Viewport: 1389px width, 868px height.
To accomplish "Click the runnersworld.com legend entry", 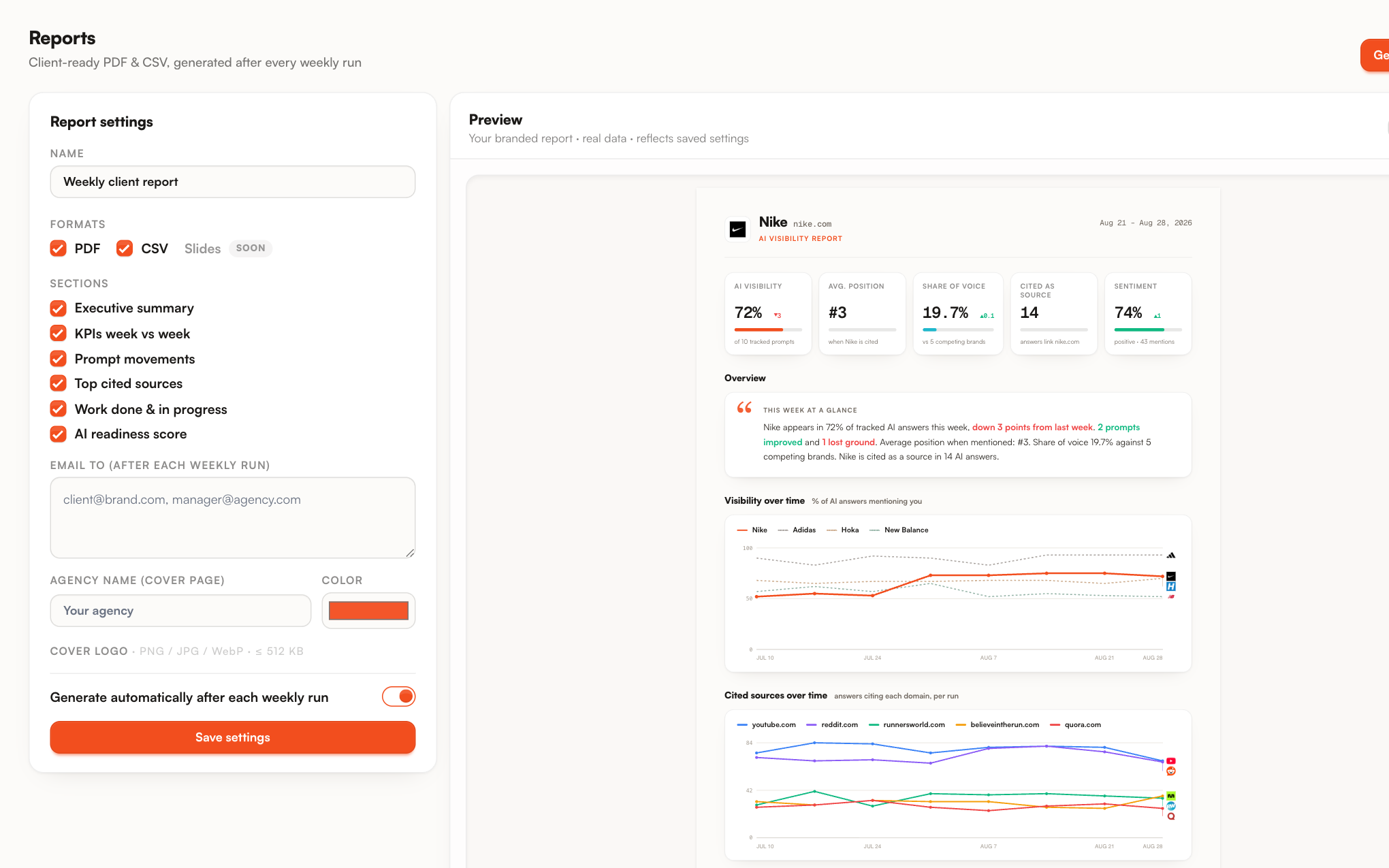I will coord(907,724).
